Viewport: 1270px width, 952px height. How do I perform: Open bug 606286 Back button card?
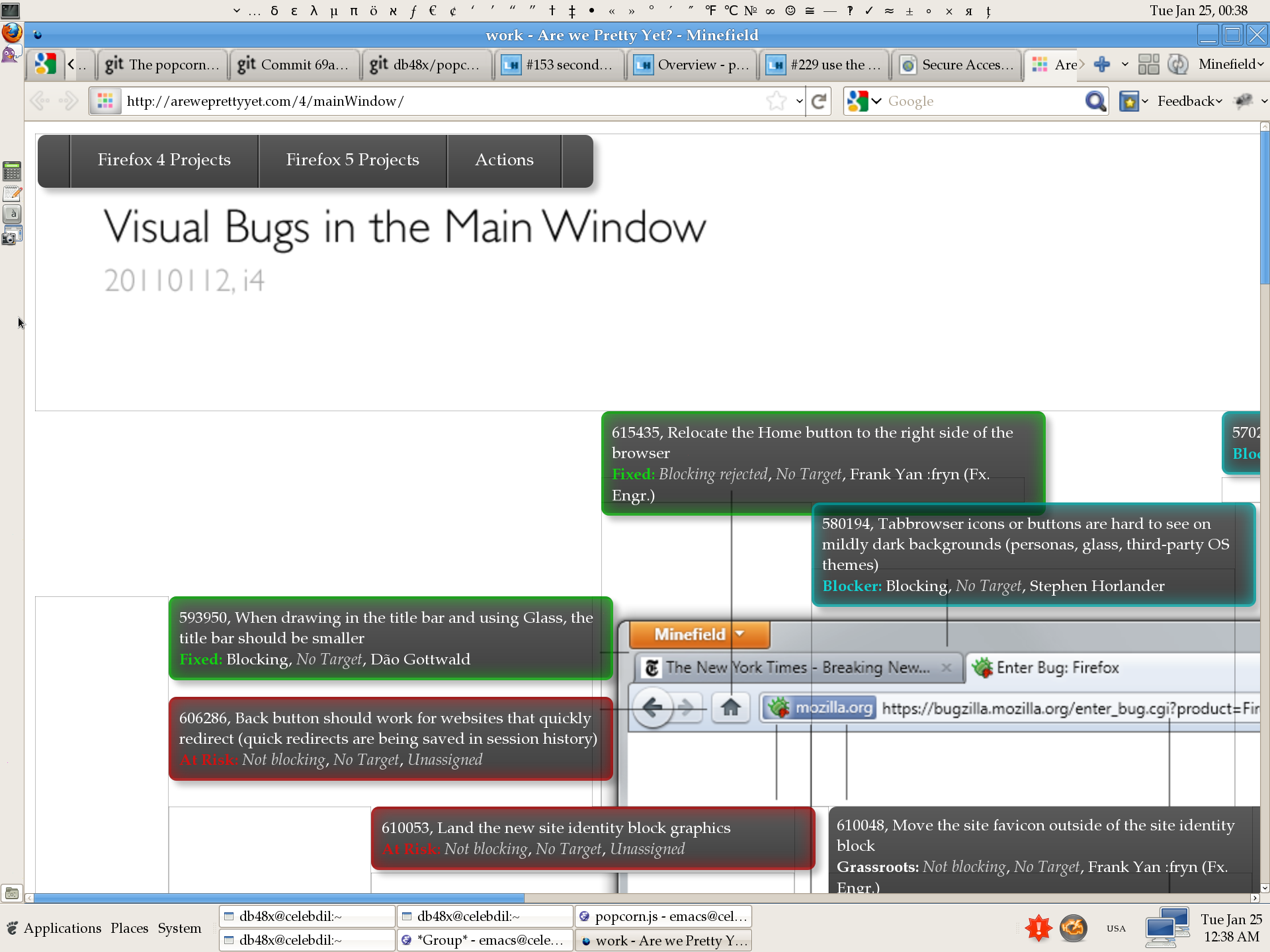[390, 738]
